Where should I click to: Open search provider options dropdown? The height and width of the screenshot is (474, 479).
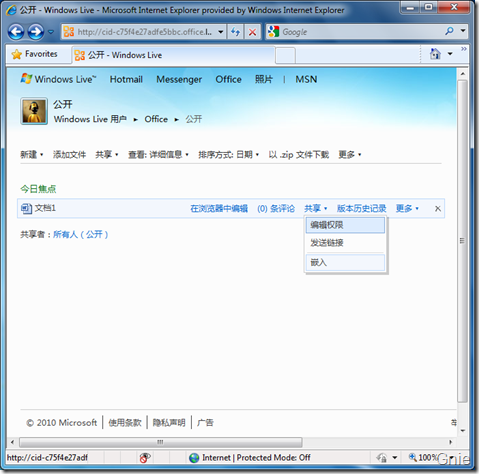(463, 31)
